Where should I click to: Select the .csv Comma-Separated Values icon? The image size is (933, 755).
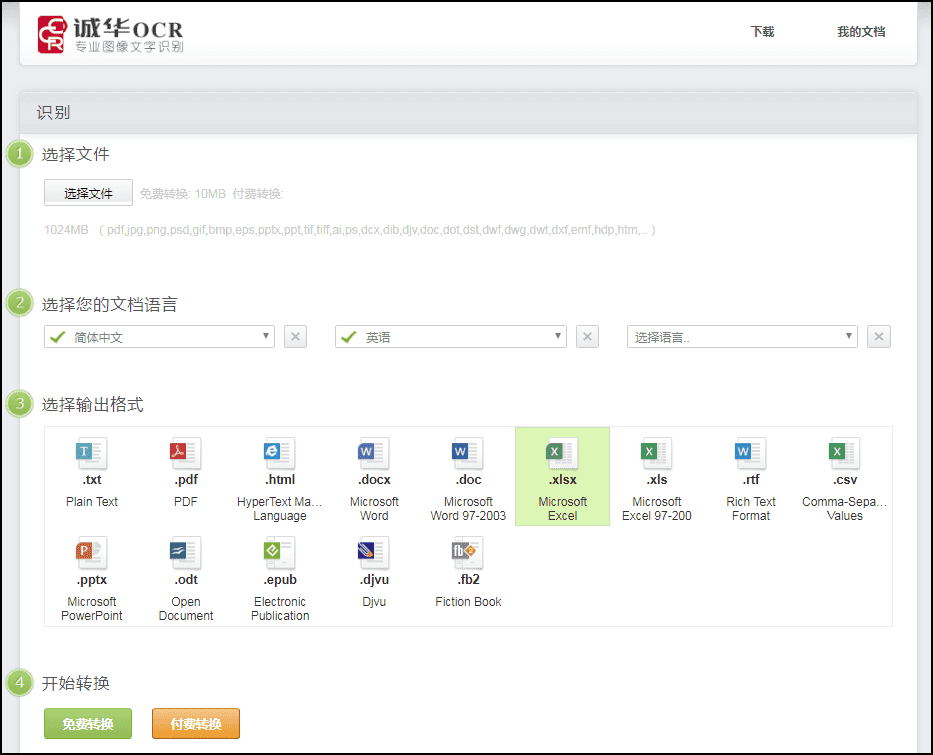844,453
